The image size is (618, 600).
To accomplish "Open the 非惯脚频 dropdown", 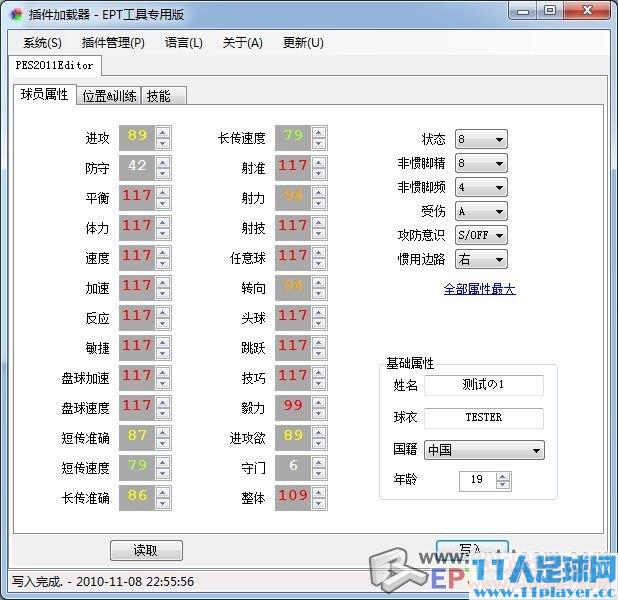I will 481,187.
